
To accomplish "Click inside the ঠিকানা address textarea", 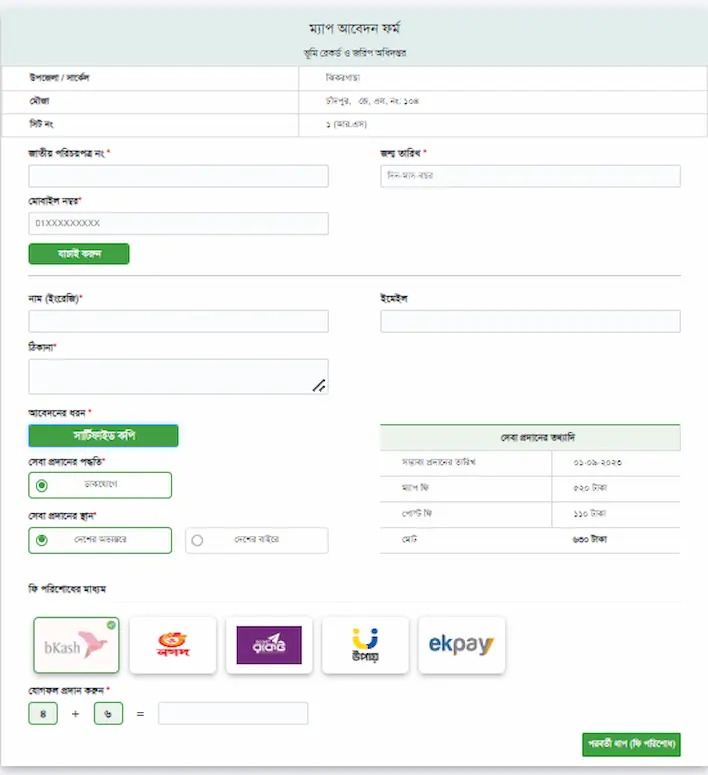I will [x=178, y=377].
